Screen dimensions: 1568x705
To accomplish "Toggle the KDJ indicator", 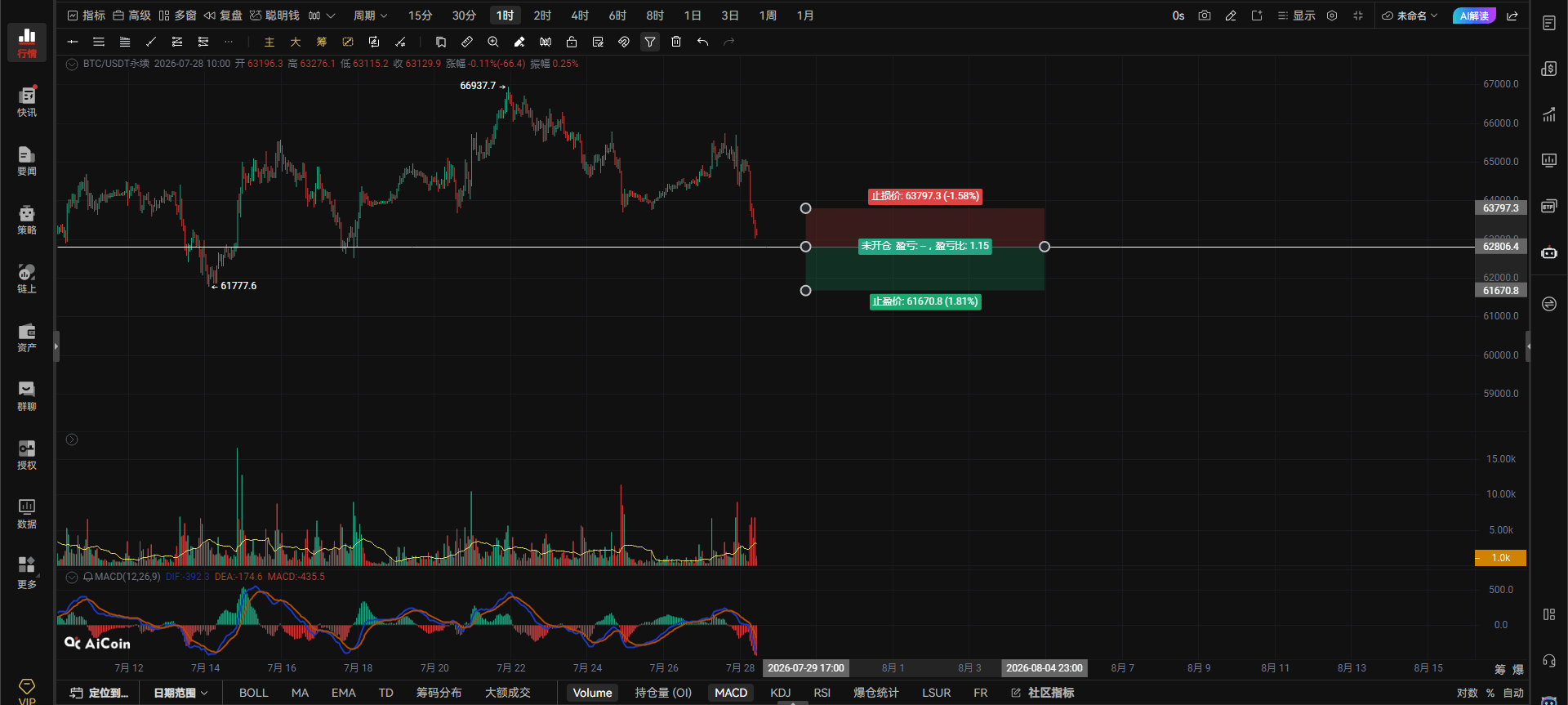I will click(x=781, y=693).
